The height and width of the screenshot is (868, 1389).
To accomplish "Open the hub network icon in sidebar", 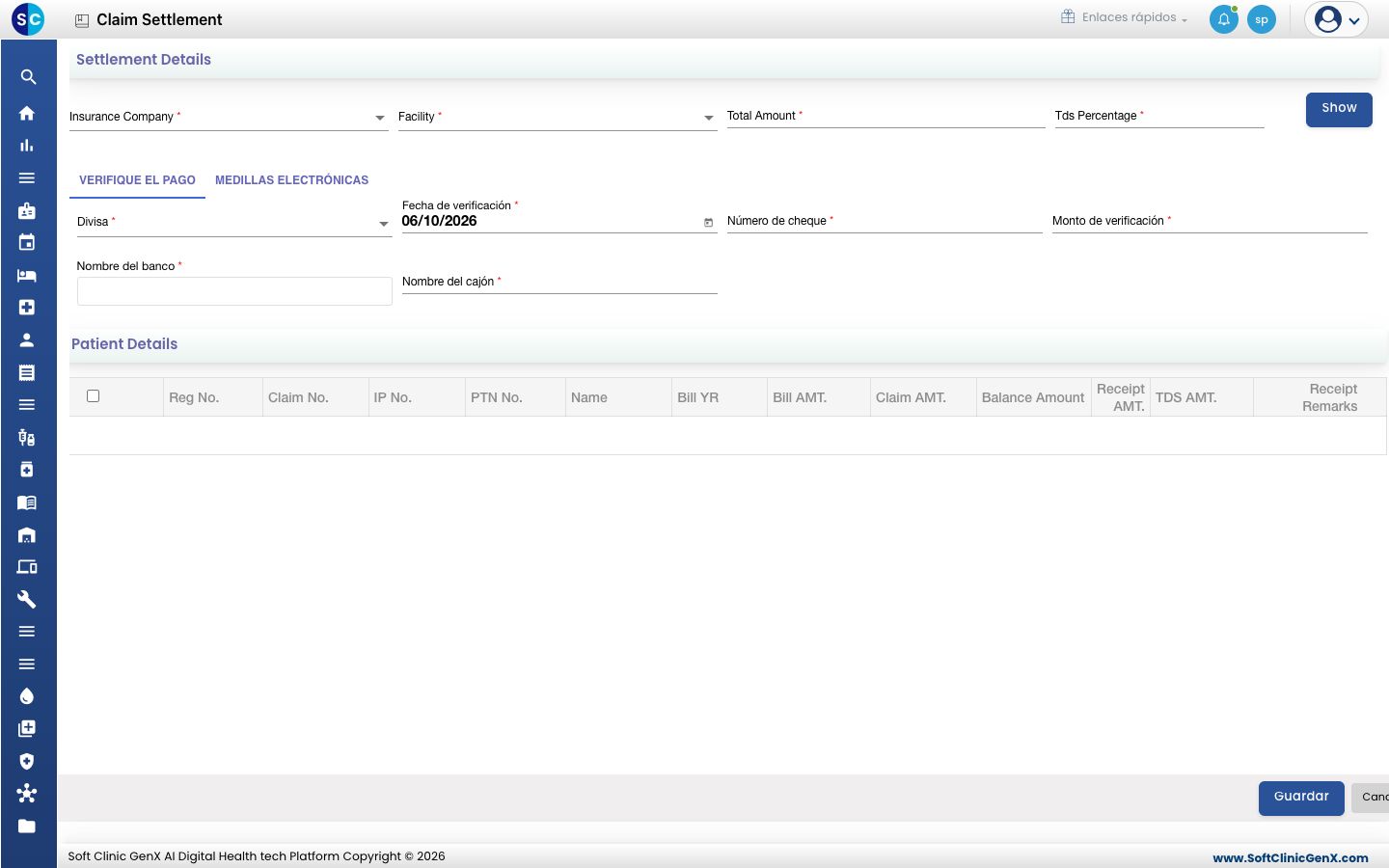I will pyautogui.click(x=27, y=793).
